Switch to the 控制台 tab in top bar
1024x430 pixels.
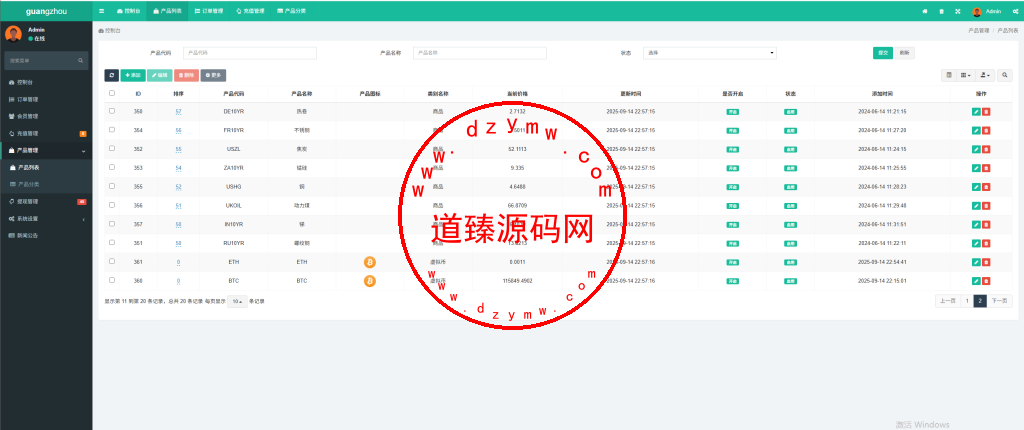128,11
